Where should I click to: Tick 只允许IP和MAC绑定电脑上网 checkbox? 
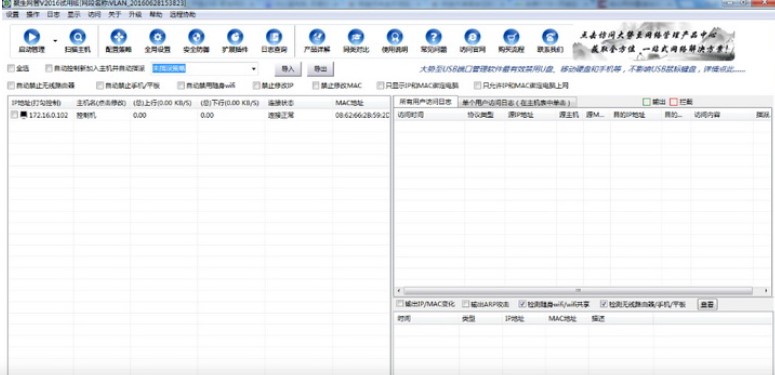coord(477,85)
